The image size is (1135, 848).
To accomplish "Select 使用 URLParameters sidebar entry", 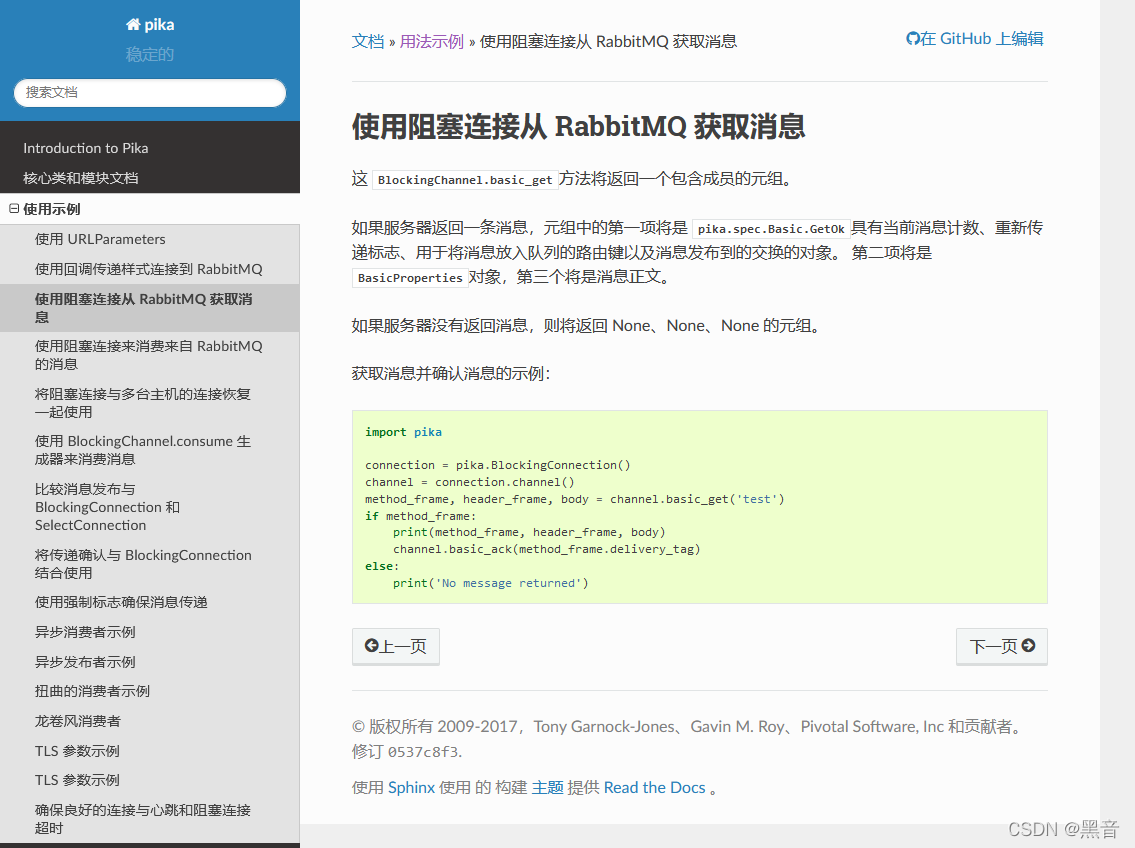I will pos(102,239).
